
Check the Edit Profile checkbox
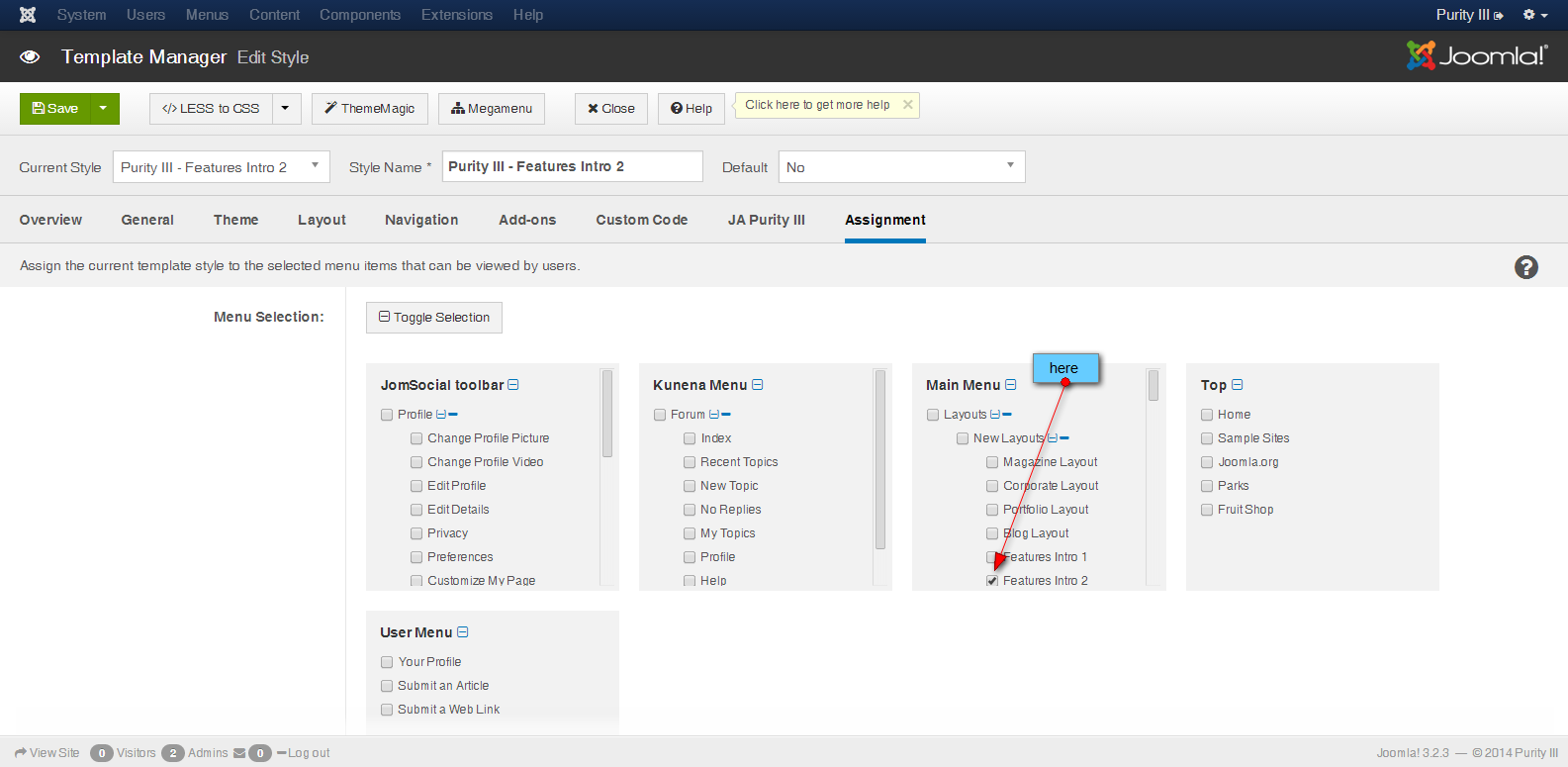416,486
